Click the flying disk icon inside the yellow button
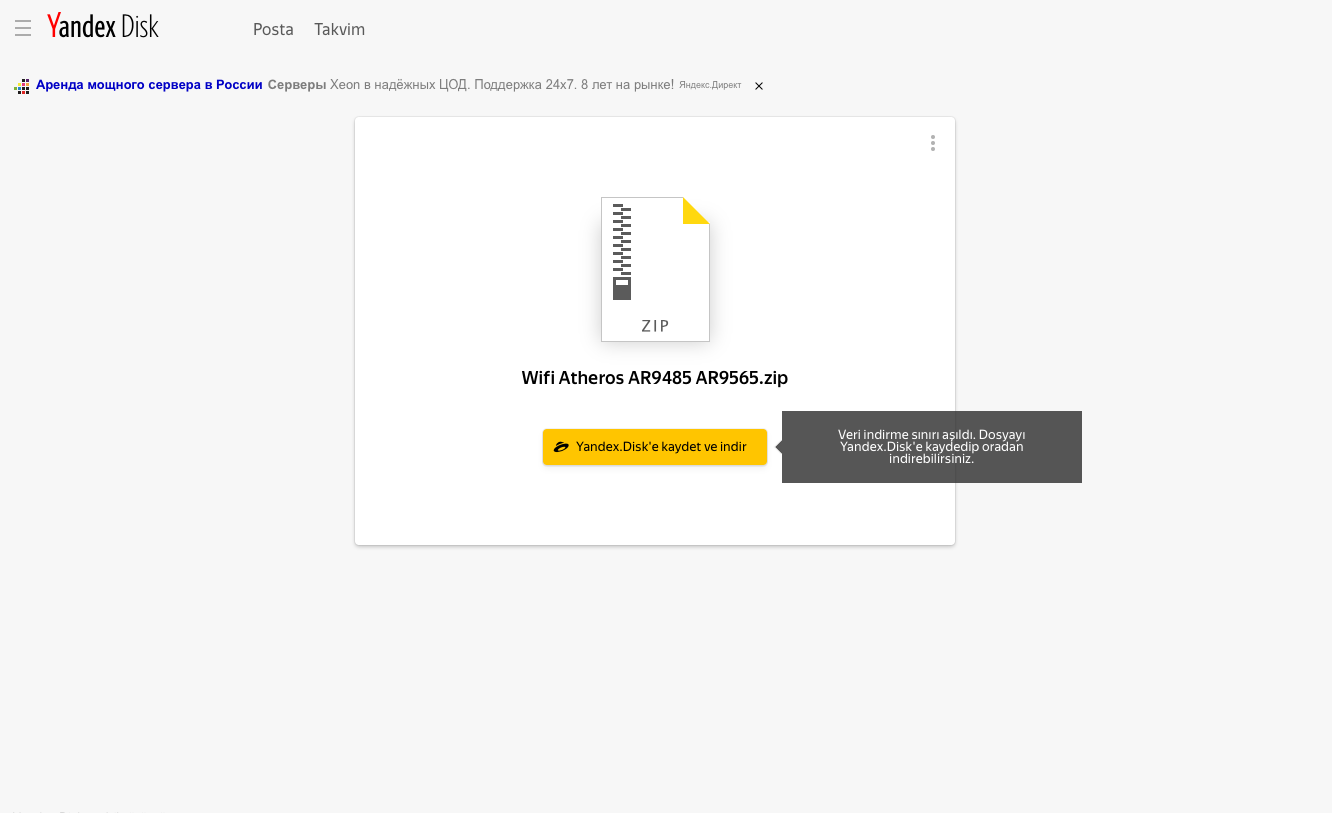This screenshot has width=1332, height=813. point(561,446)
